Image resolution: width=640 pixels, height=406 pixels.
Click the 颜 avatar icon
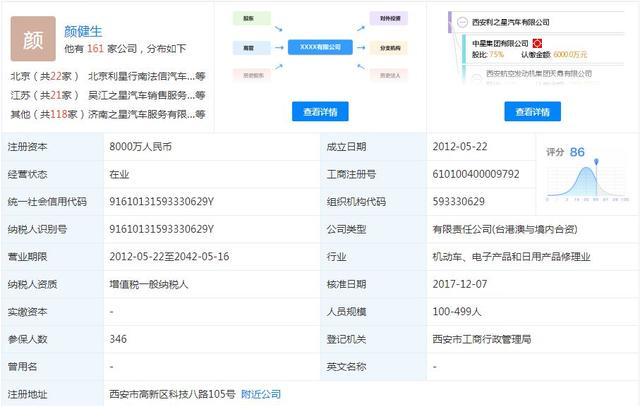pyautogui.click(x=33, y=39)
